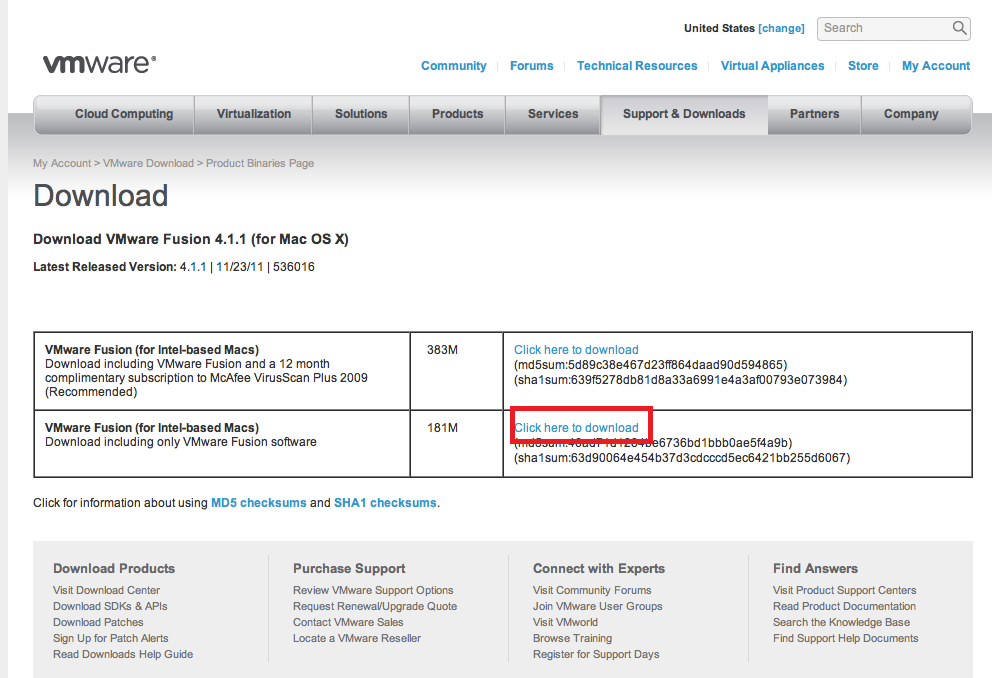This screenshot has height=678, width=992.
Task: Open Find Support Help Documents
Action: click(845, 638)
